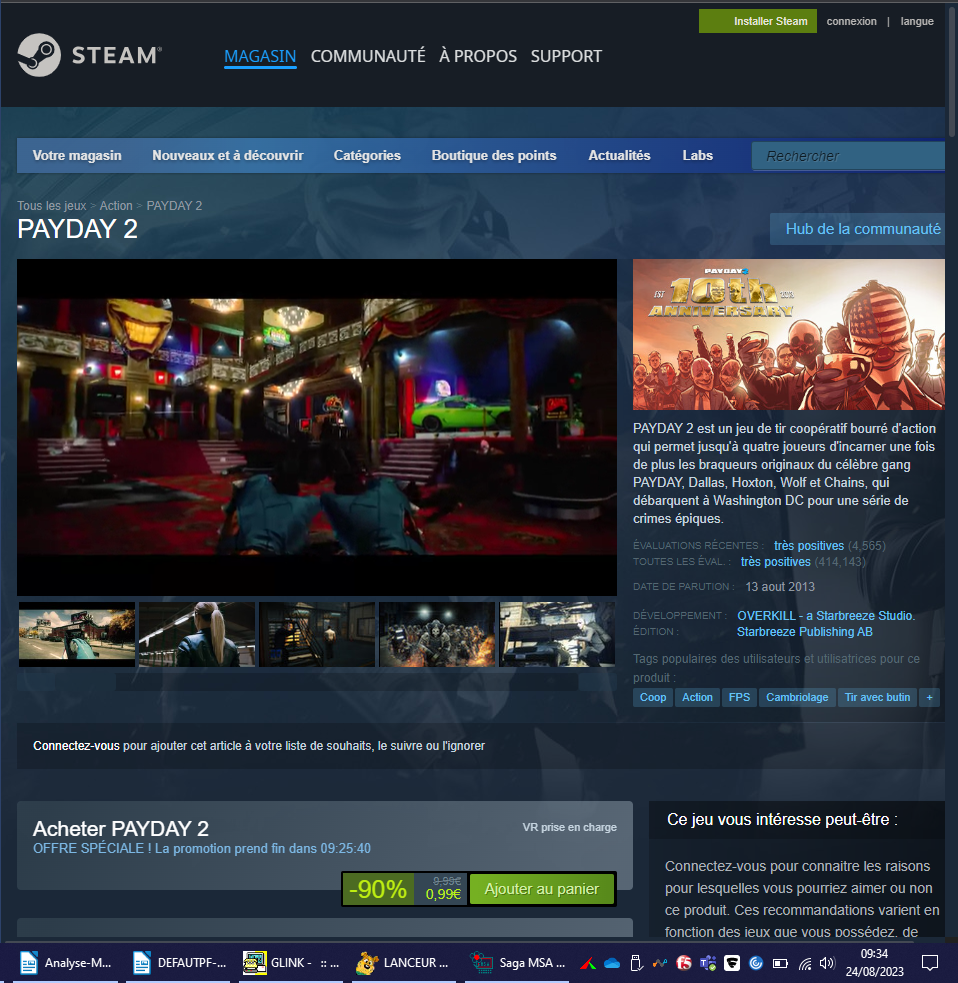Click the blue swirl tray icon
The height and width of the screenshot is (983, 958).
(x=756, y=963)
